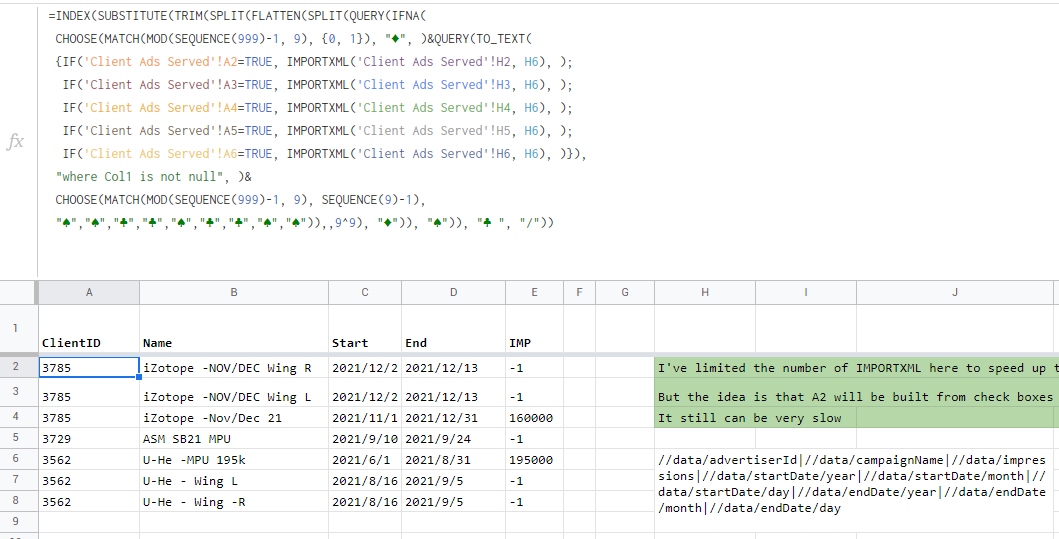
Task: Click the IMP header cell
Action: (534, 328)
